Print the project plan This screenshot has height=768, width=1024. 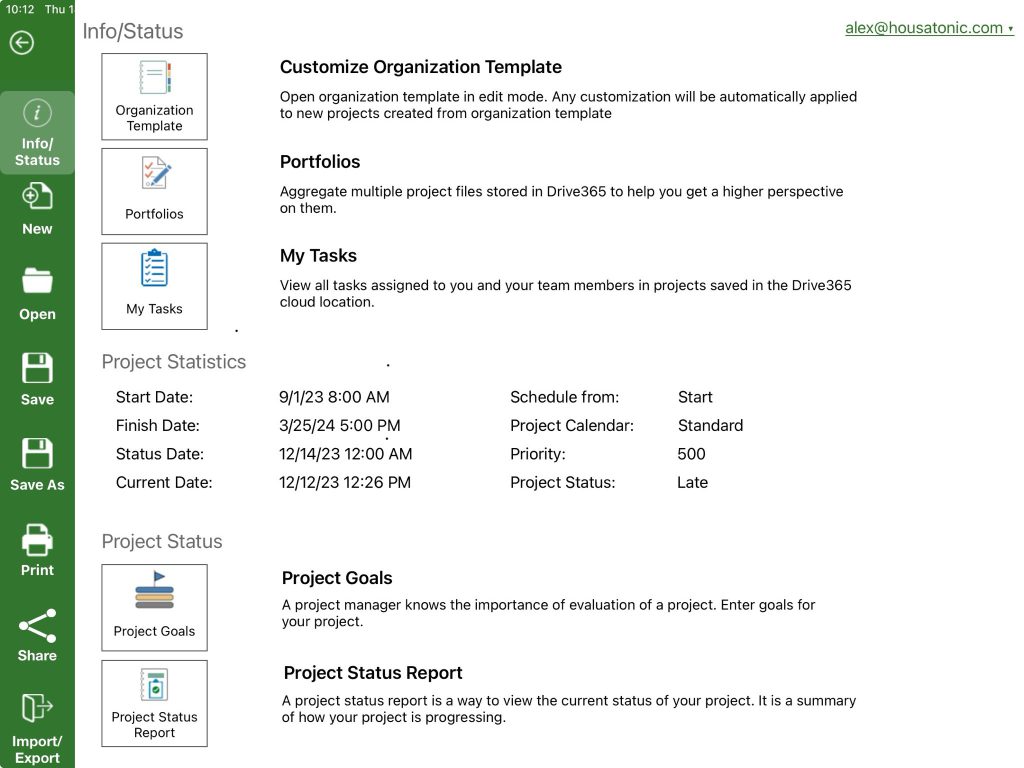coord(37,550)
